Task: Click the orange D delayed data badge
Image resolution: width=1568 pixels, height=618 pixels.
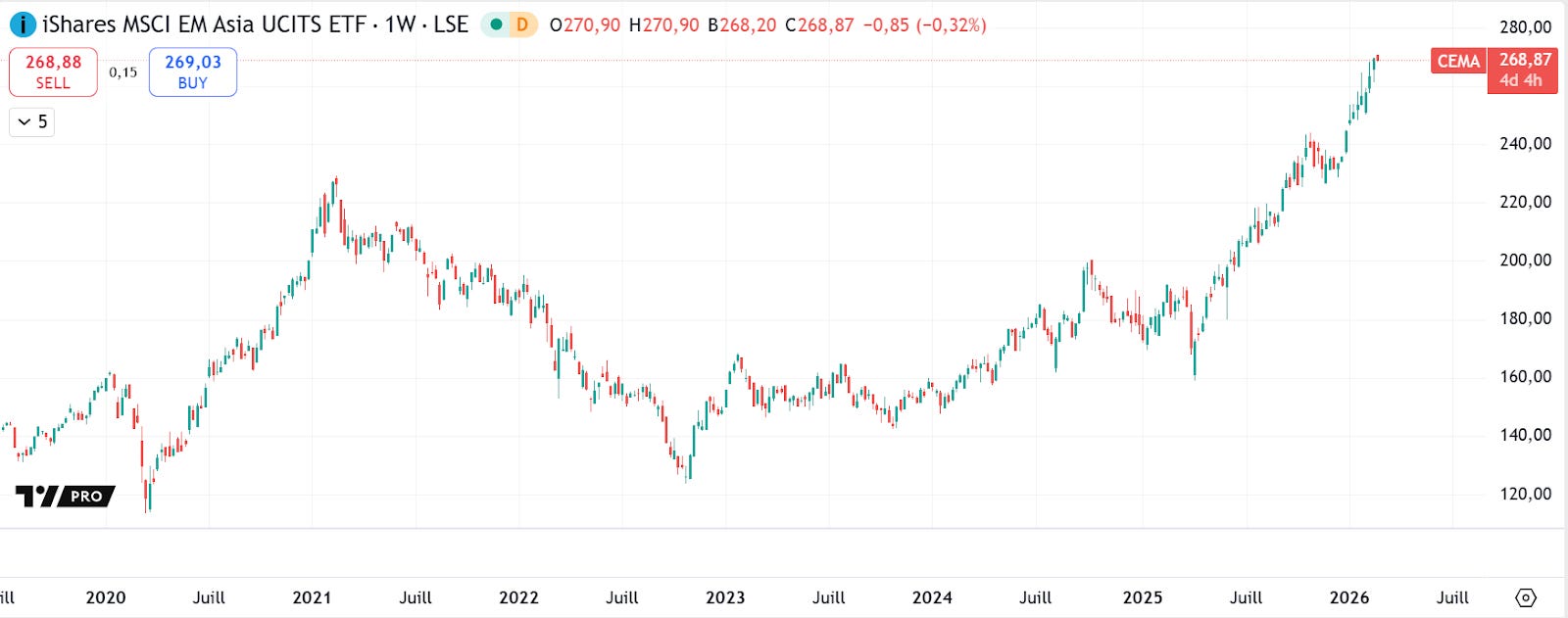Action: (x=522, y=24)
